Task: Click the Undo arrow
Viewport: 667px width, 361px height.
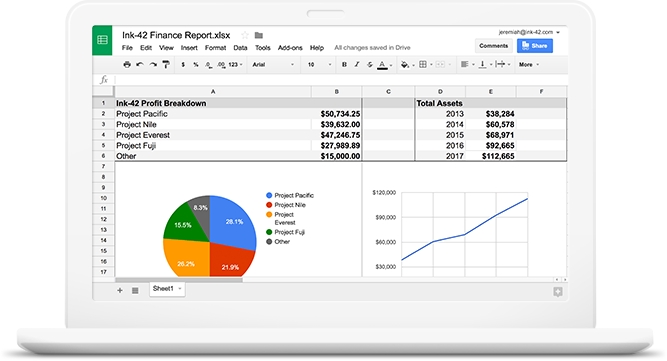Action: (140, 65)
